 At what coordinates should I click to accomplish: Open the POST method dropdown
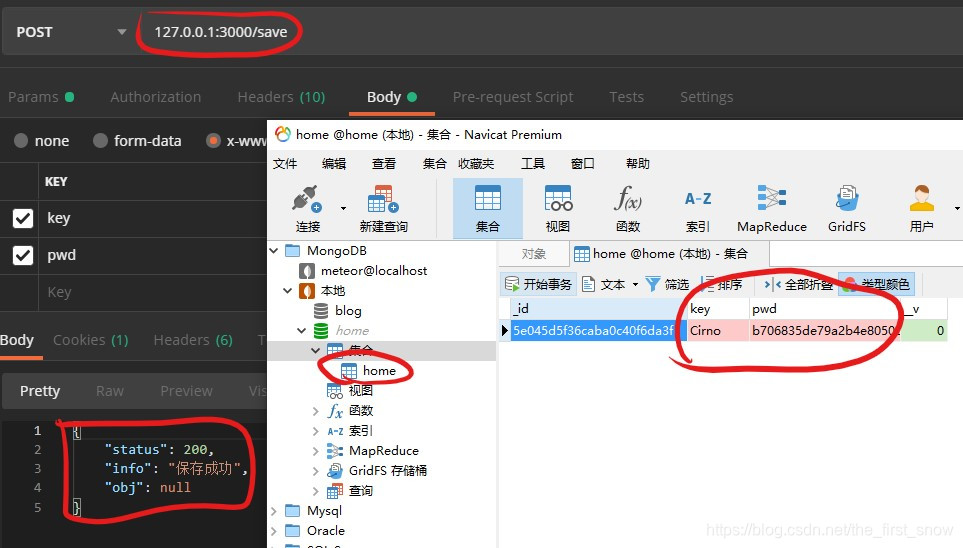point(68,32)
